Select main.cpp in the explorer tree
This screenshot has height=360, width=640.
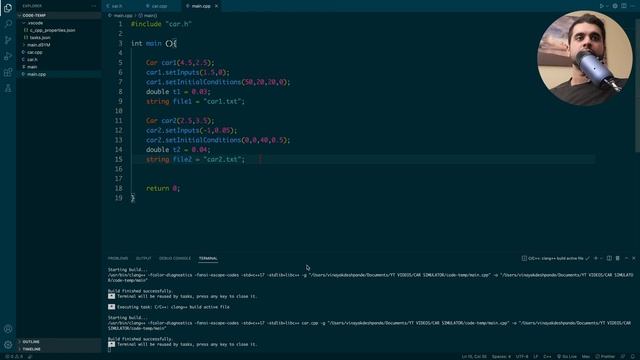coord(59,74)
